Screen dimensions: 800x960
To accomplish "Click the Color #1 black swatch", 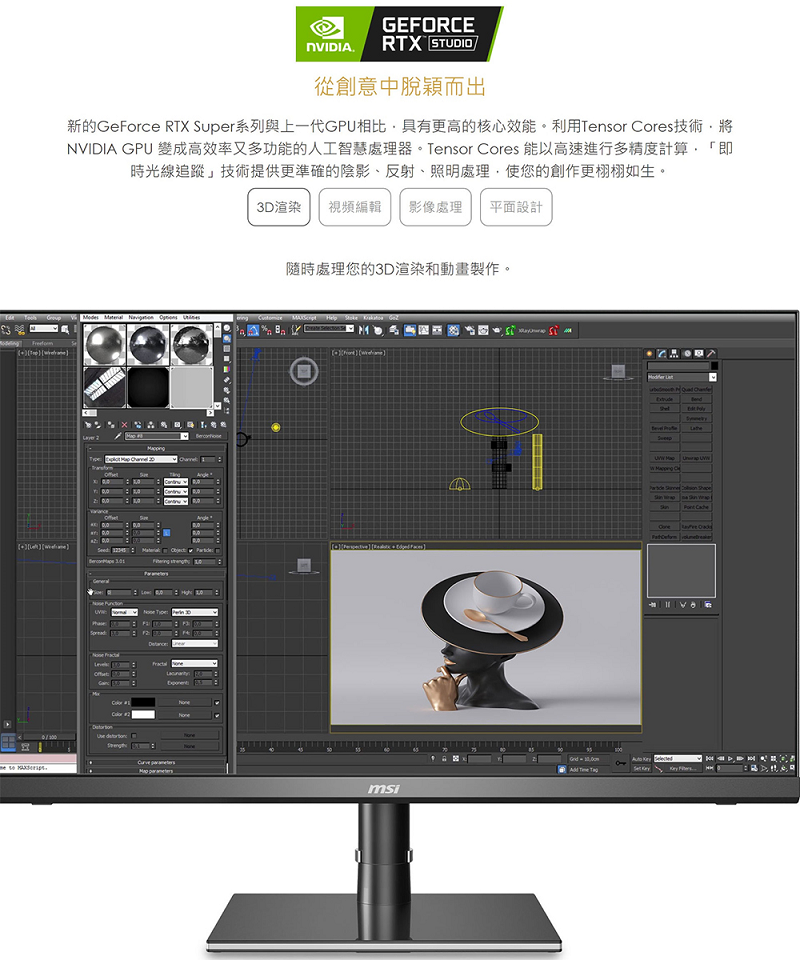I will (x=143, y=702).
